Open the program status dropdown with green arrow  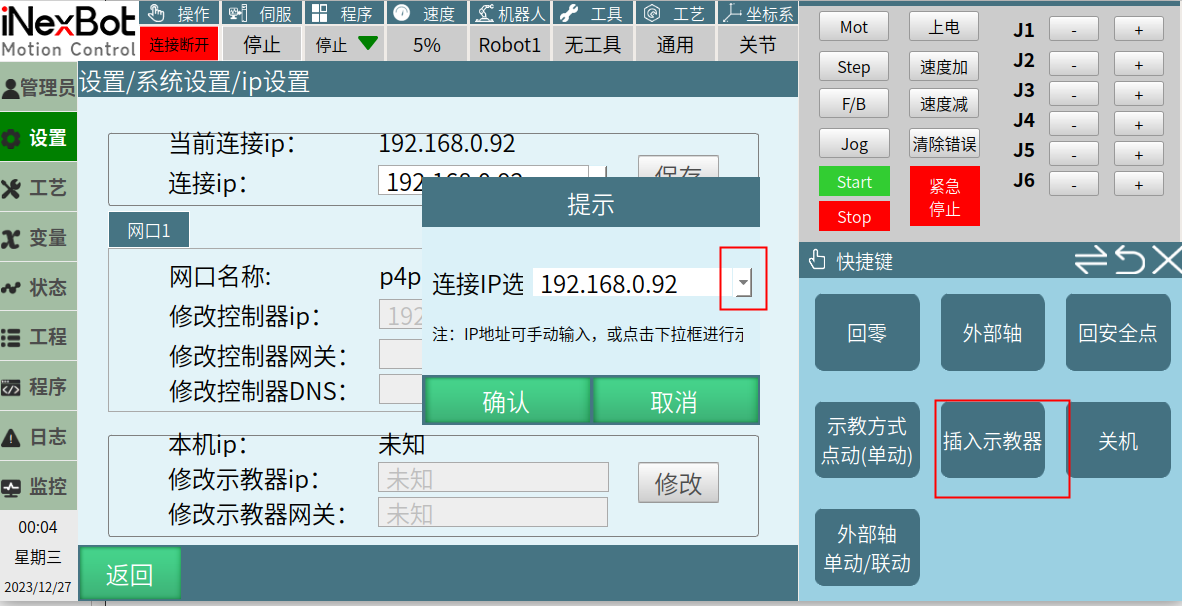click(346, 44)
